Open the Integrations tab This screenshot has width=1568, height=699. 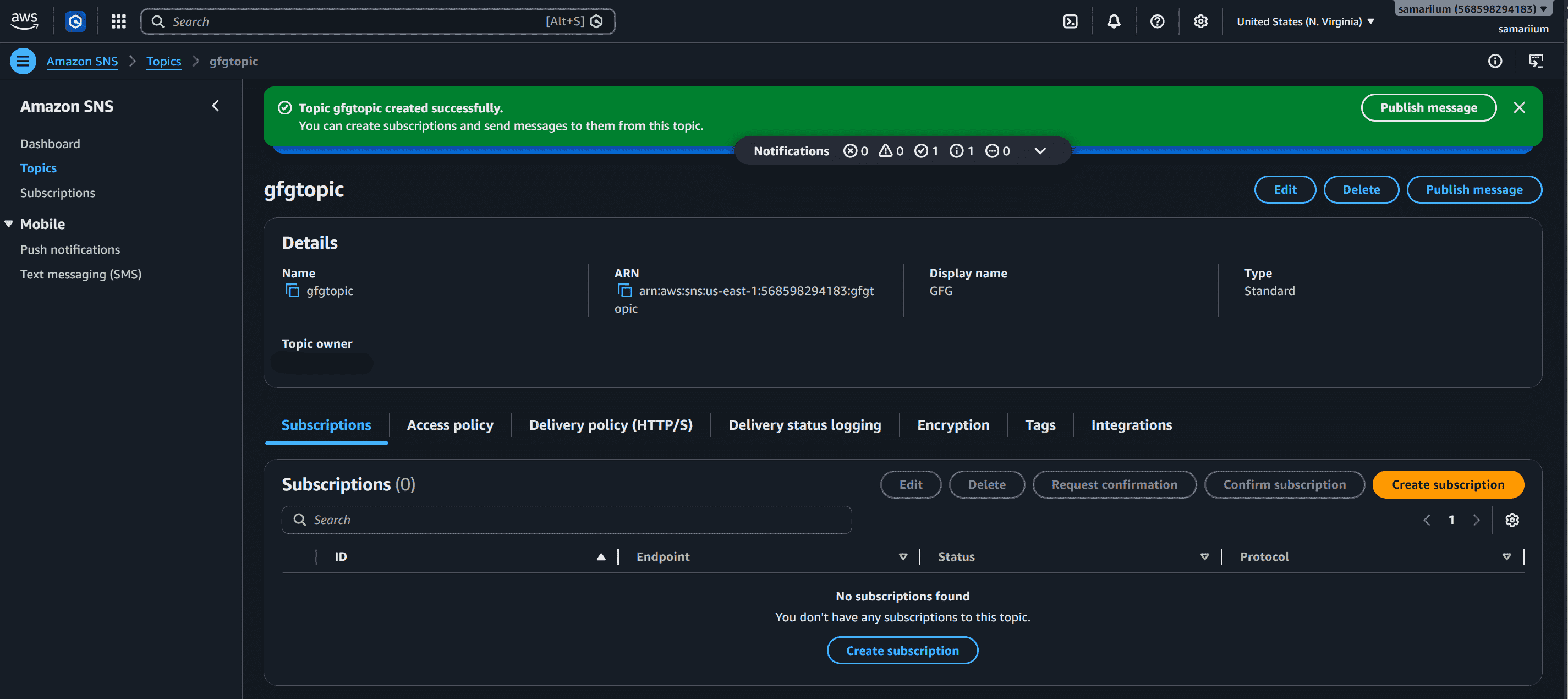click(x=1132, y=425)
